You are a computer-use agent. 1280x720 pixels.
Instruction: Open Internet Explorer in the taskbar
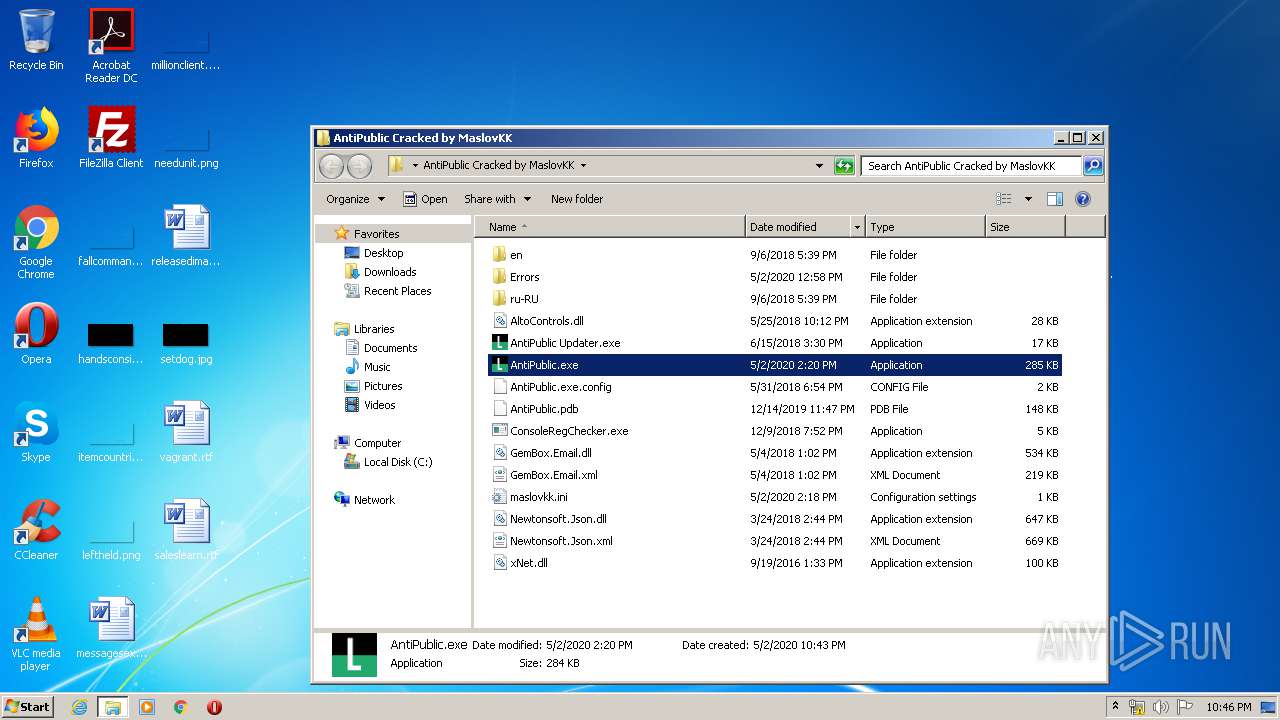click(79, 707)
